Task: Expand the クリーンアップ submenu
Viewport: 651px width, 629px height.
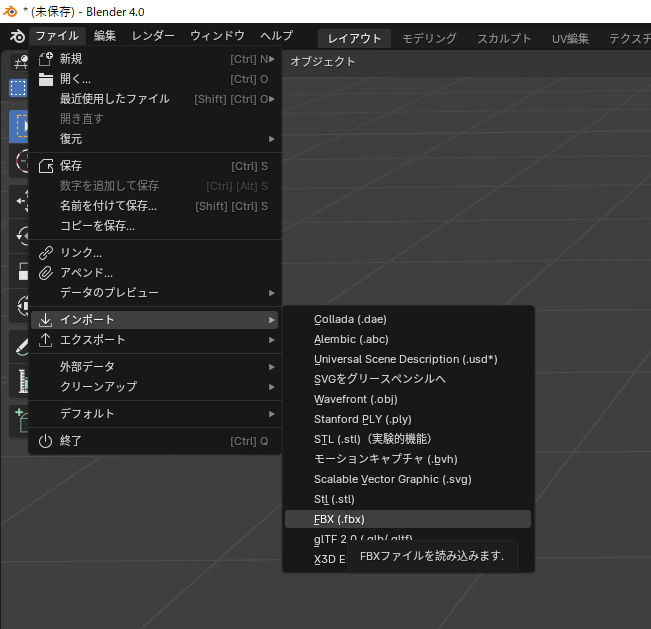Action: coord(155,387)
